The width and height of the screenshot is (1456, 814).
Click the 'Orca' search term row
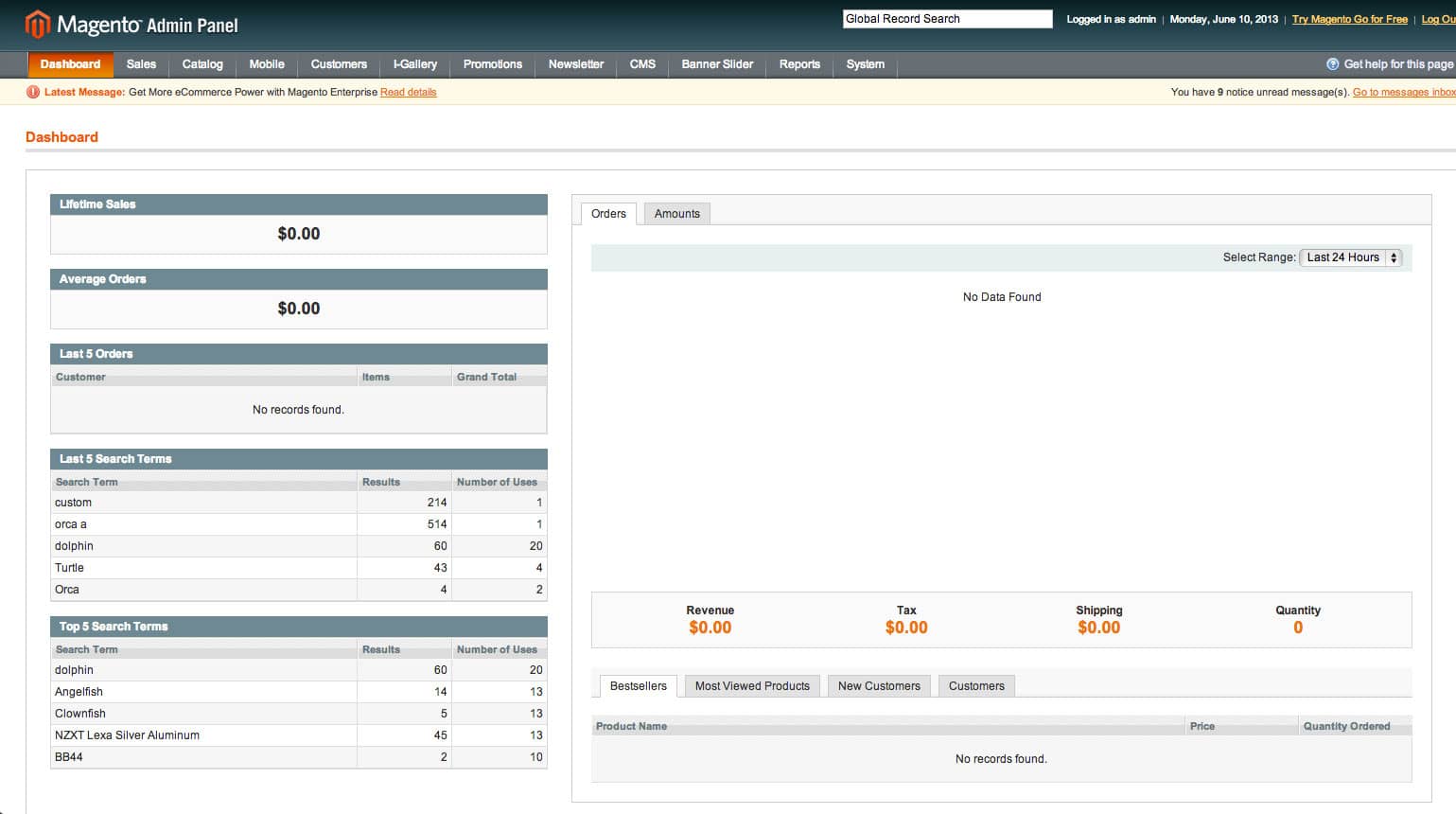299,590
